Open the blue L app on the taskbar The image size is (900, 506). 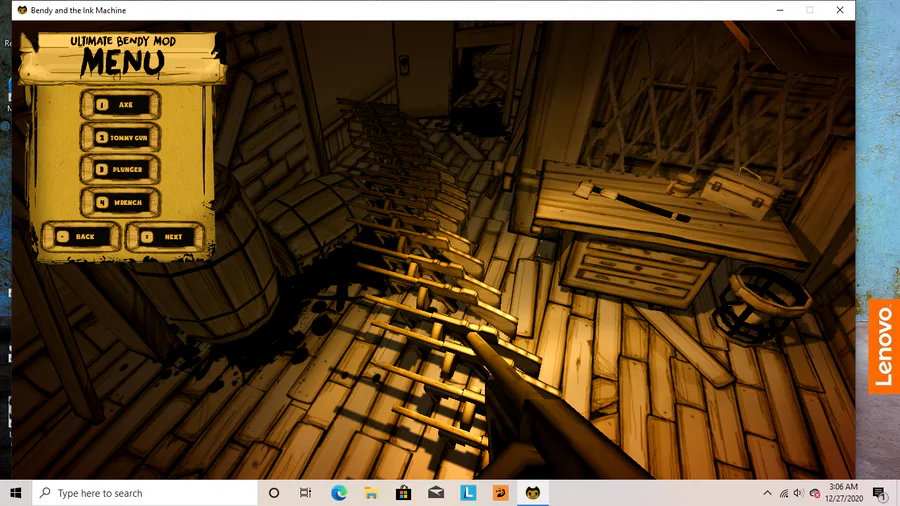click(468, 493)
